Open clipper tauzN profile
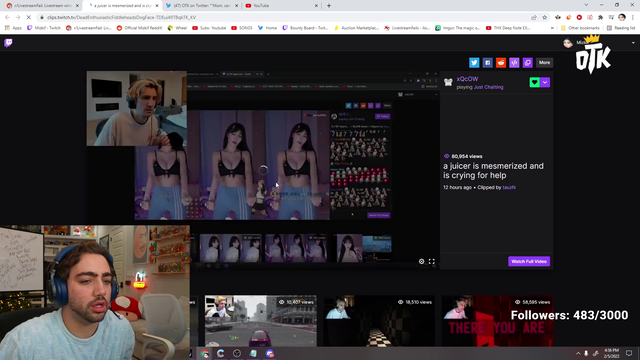This screenshot has width=640, height=360. click(509, 187)
